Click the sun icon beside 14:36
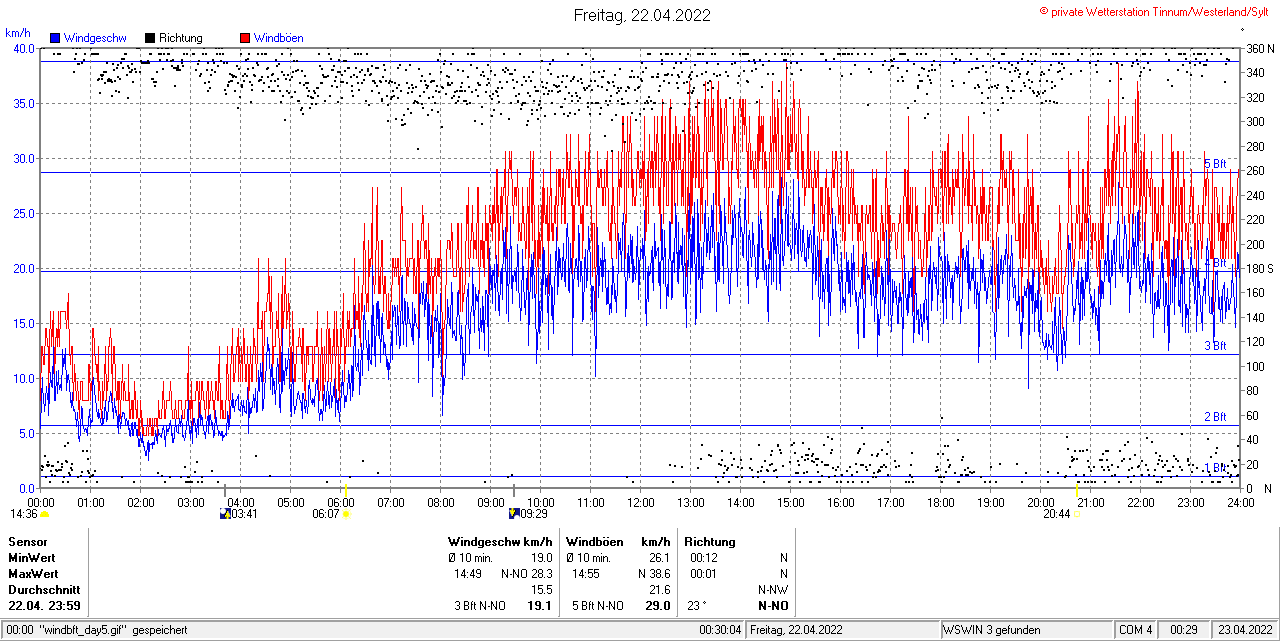The width and height of the screenshot is (1280, 641). pyautogui.click(x=44, y=514)
